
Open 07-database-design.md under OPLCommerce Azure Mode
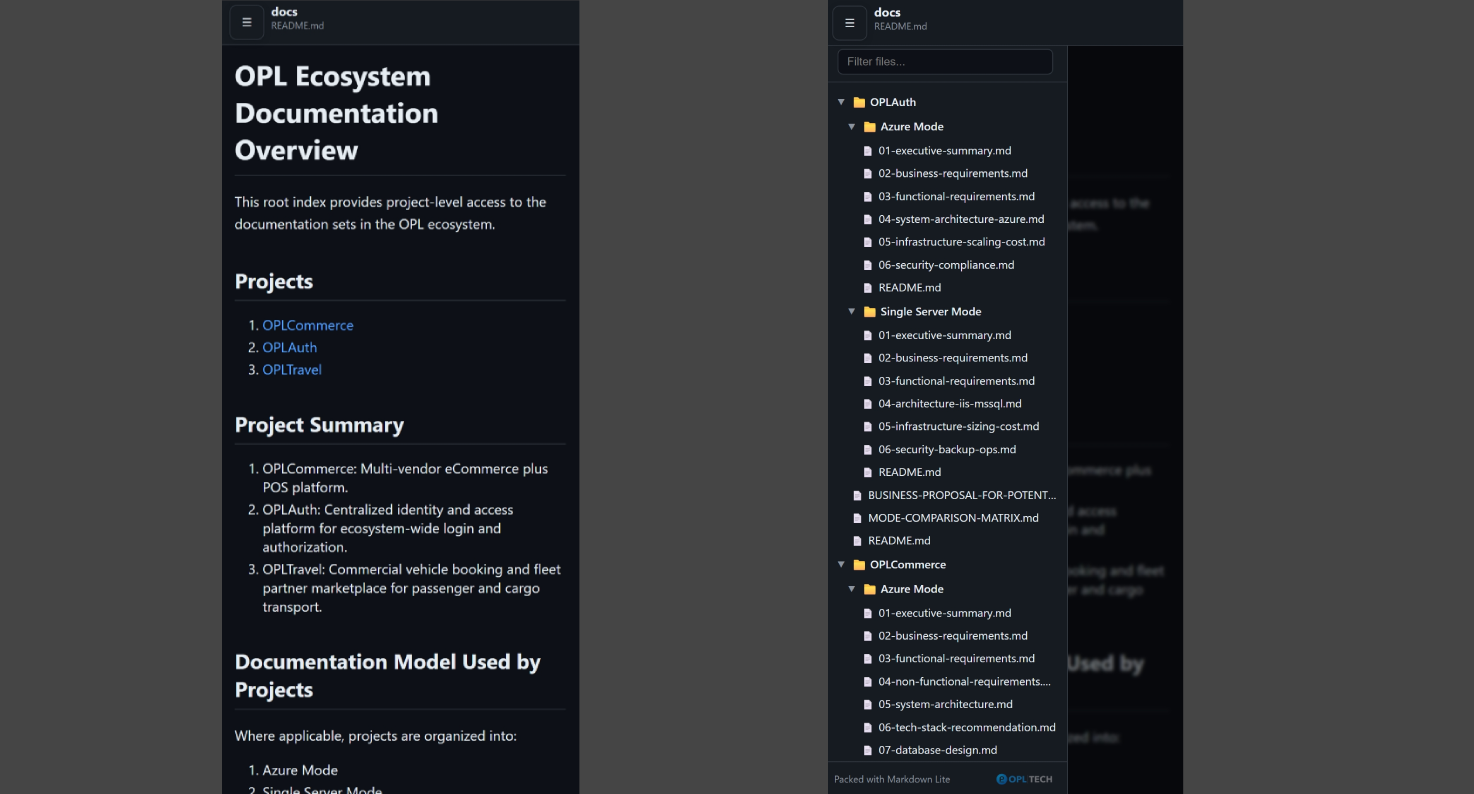point(937,750)
